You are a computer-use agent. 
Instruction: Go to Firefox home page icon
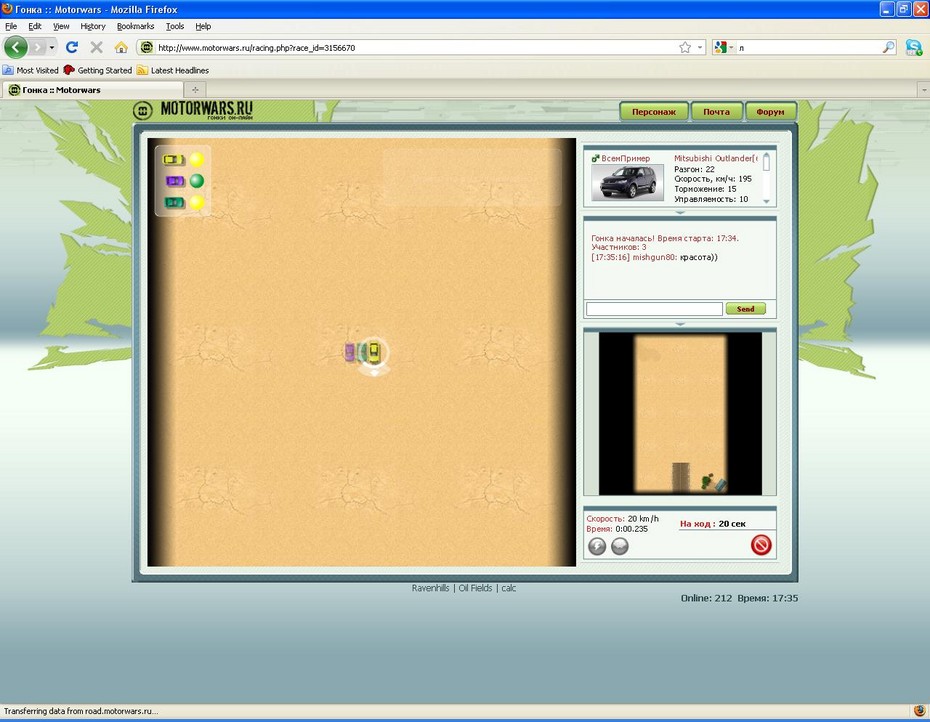(x=121, y=47)
